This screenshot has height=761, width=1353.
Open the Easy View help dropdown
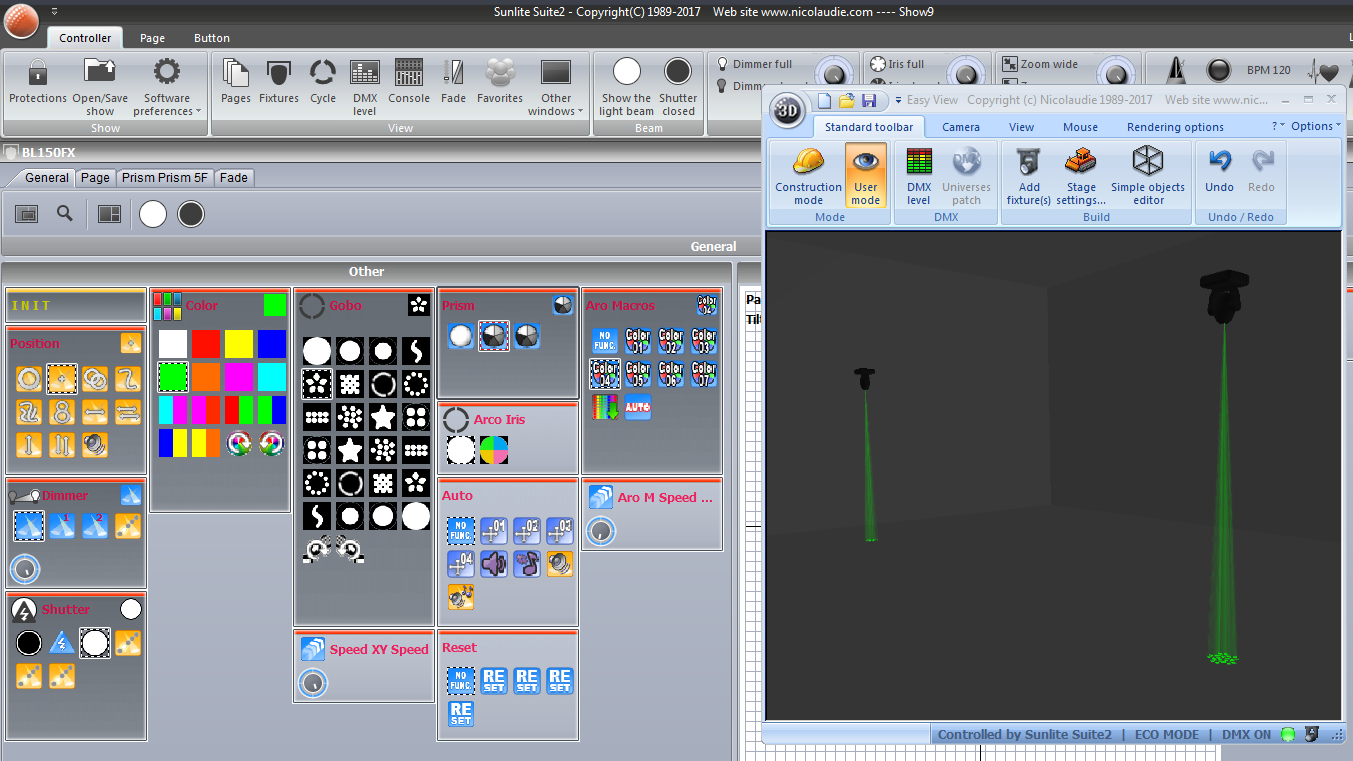click(1279, 126)
